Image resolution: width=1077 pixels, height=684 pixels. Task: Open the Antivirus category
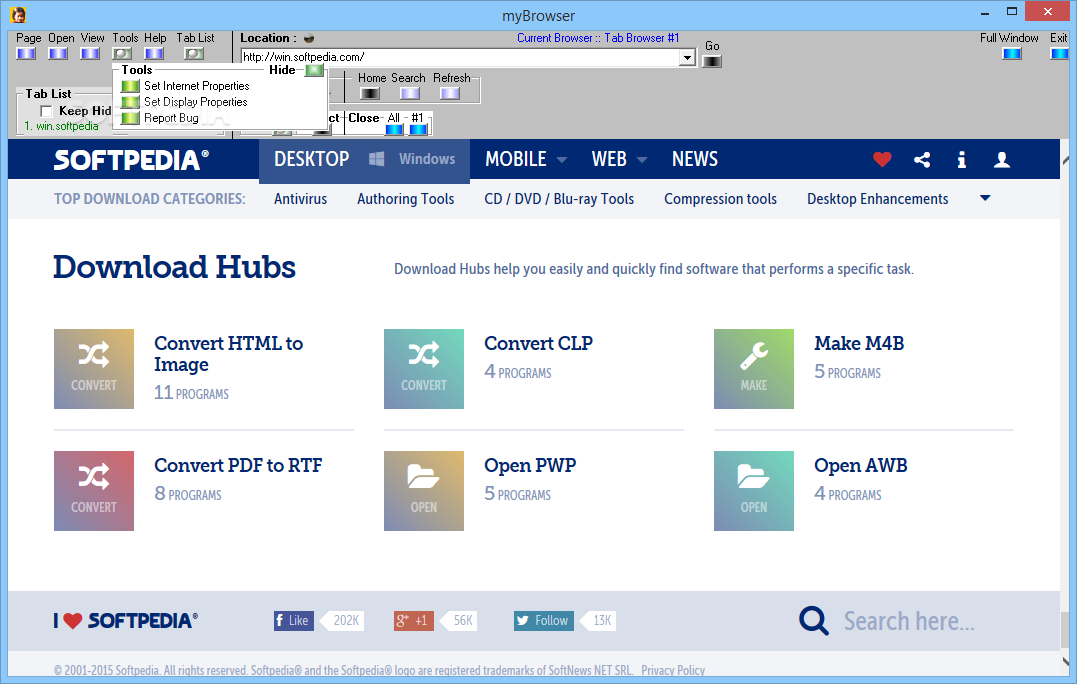click(x=300, y=199)
